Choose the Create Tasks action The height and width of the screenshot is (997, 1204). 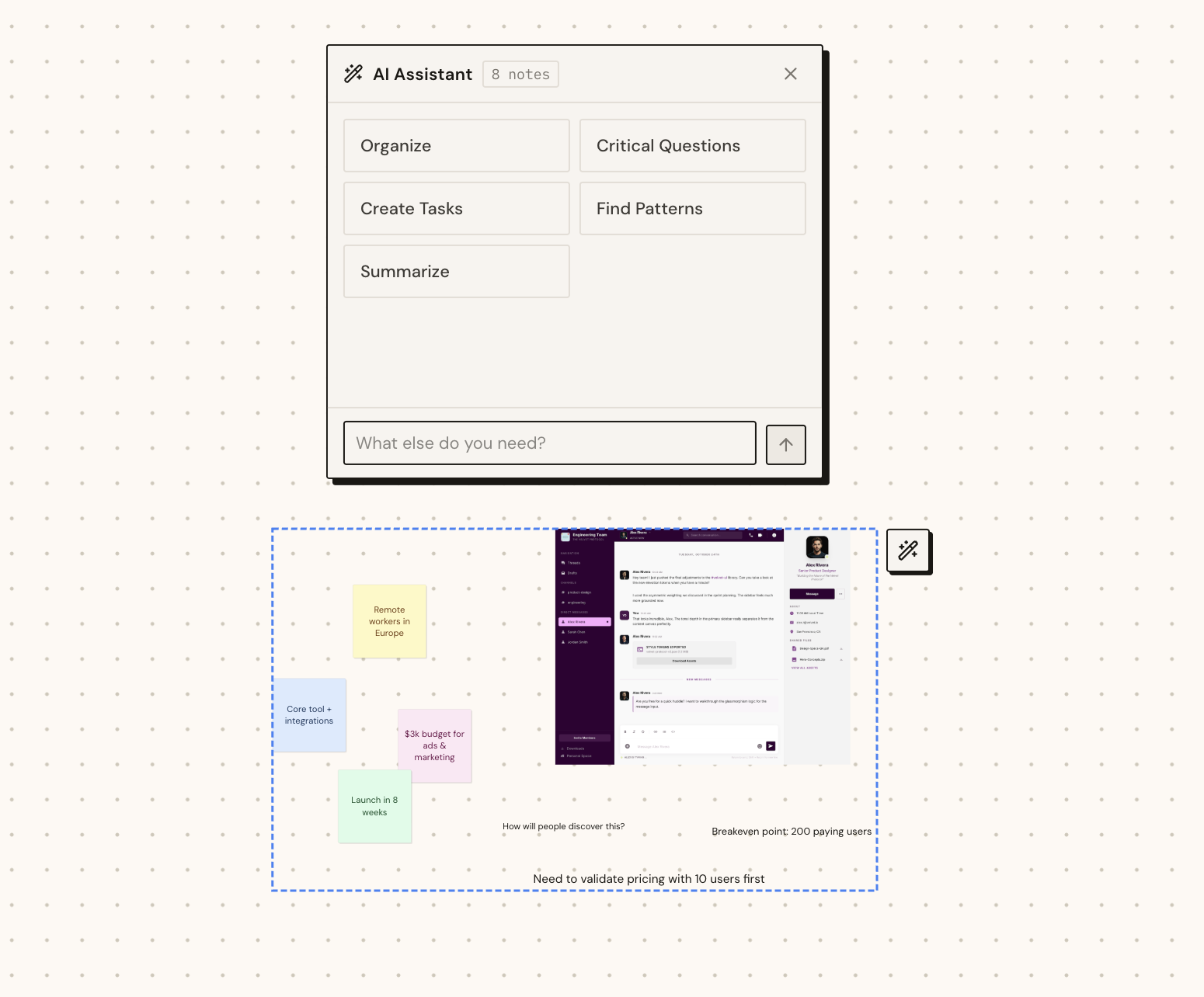[x=457, y=208]
